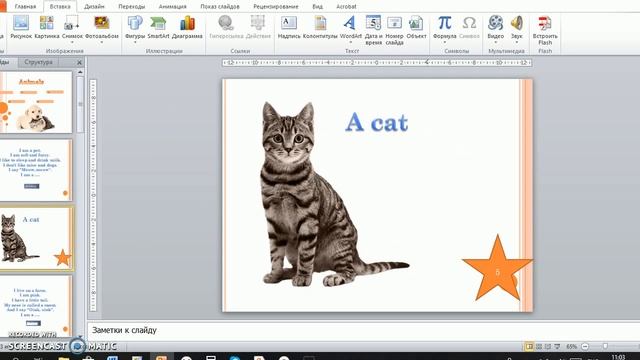The width and height of the screenshot is (640, 360).
Task: Open the Вид ribbon tab
Action: coord(317,7)
